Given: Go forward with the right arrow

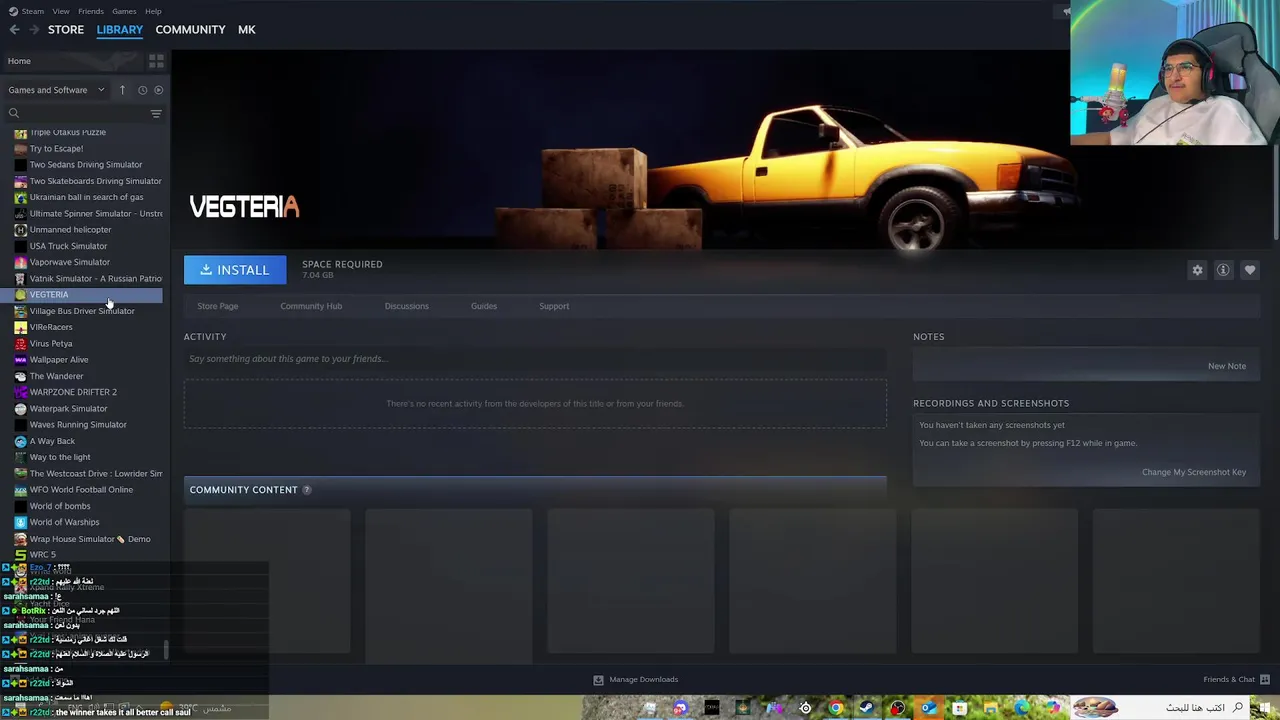Looking at the screenshot, I should [x=34, y=30].
